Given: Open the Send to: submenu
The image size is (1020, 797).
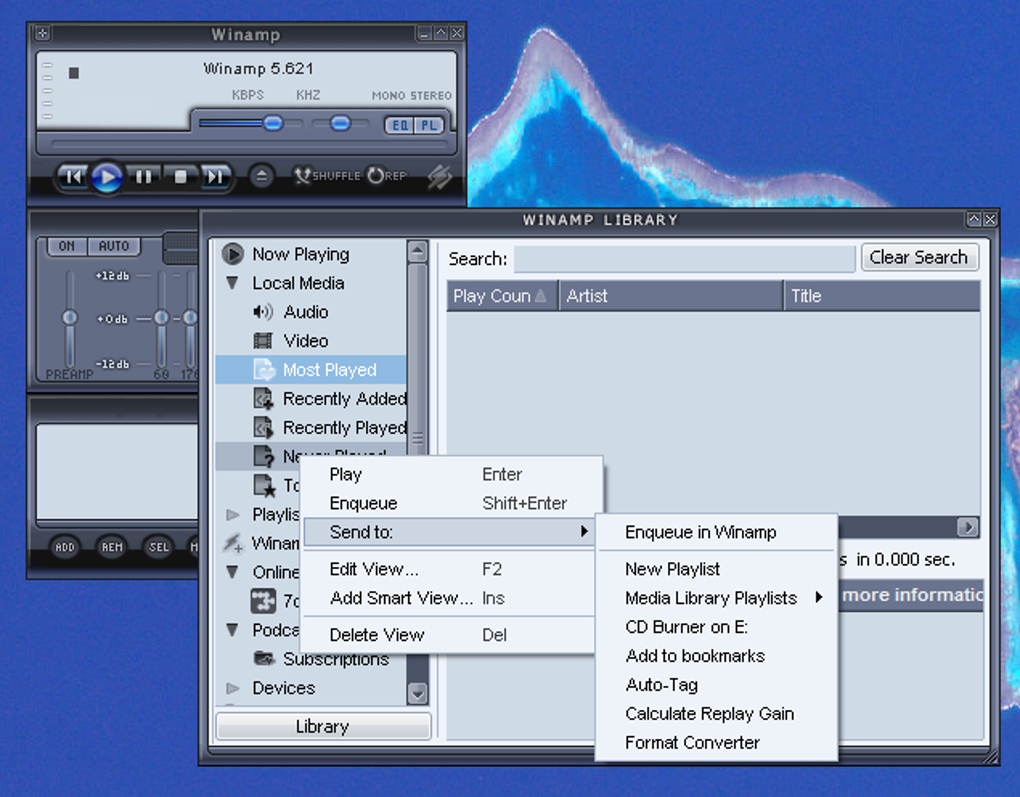Looking at the screenshot, I should [x=450, y=532].
